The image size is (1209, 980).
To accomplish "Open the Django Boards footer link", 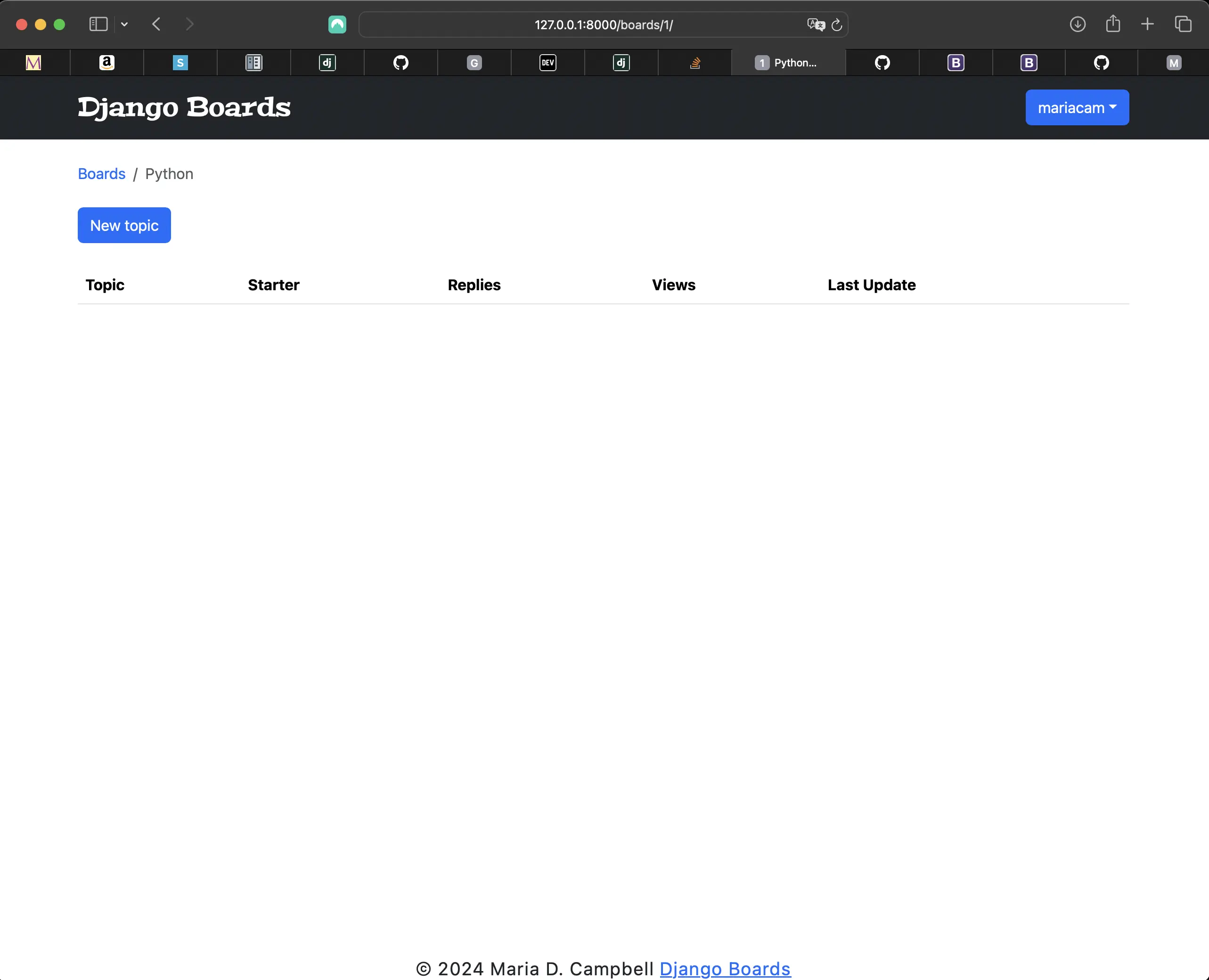I will (x=725, y=969).
